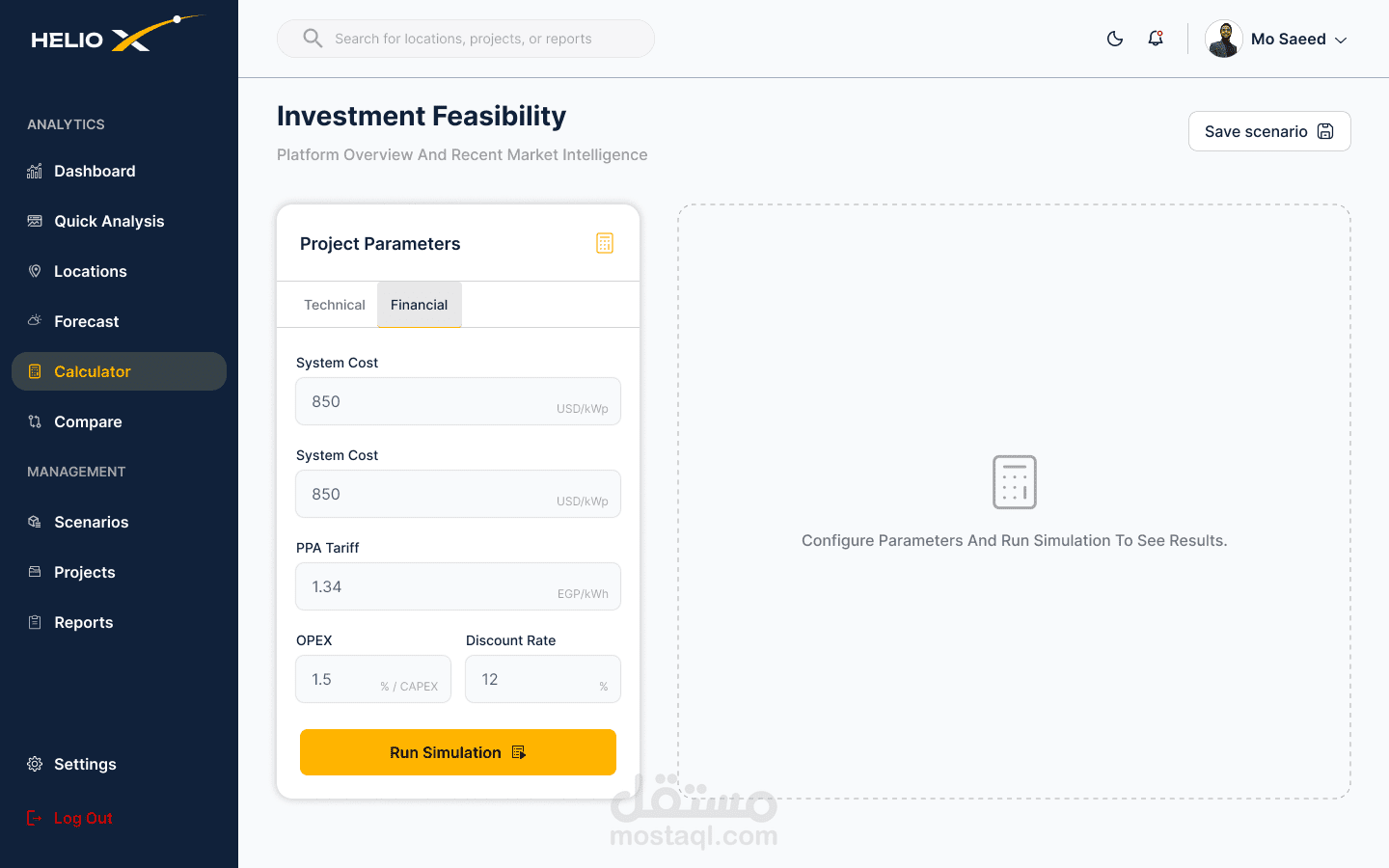Click the Project Parameters calculator icon

(x=605, y=243)
